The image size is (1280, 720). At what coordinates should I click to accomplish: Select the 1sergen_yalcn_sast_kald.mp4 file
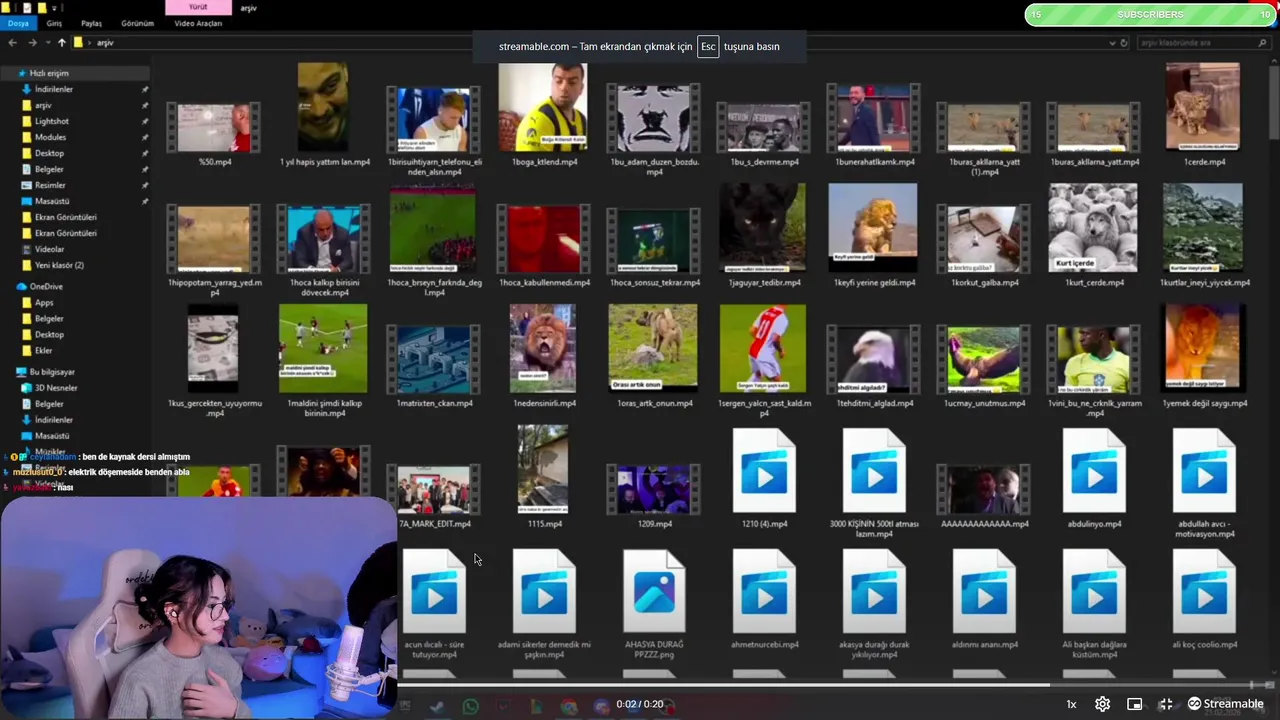pos(762,349)
